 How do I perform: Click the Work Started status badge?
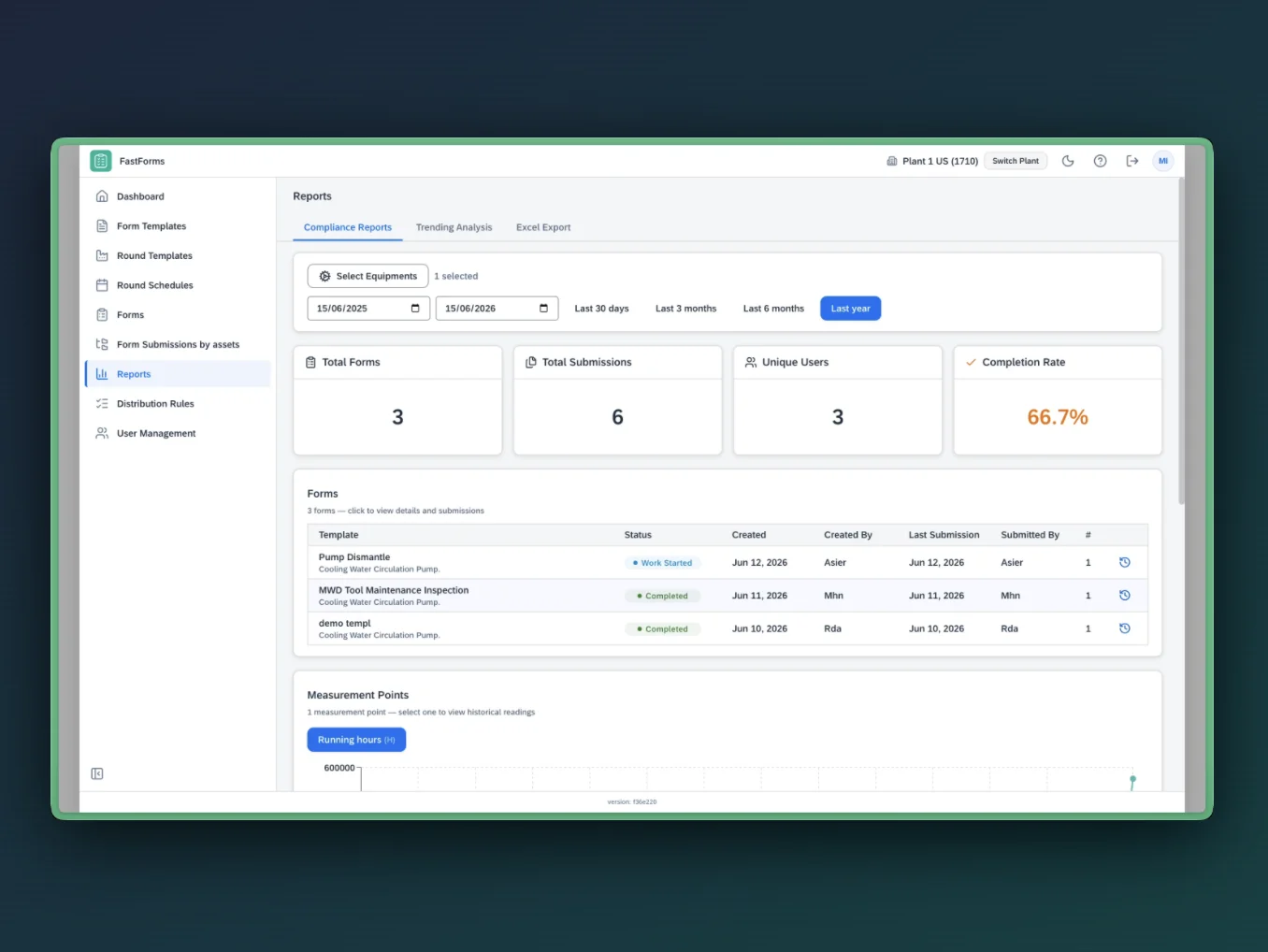[663, 563]
